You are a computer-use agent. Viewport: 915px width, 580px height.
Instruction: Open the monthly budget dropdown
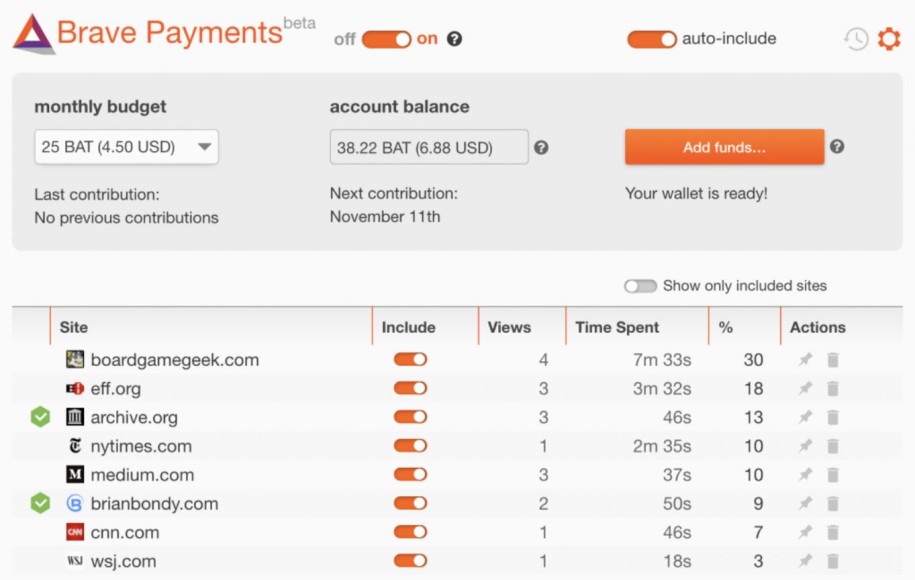click(x=126, y=147)
